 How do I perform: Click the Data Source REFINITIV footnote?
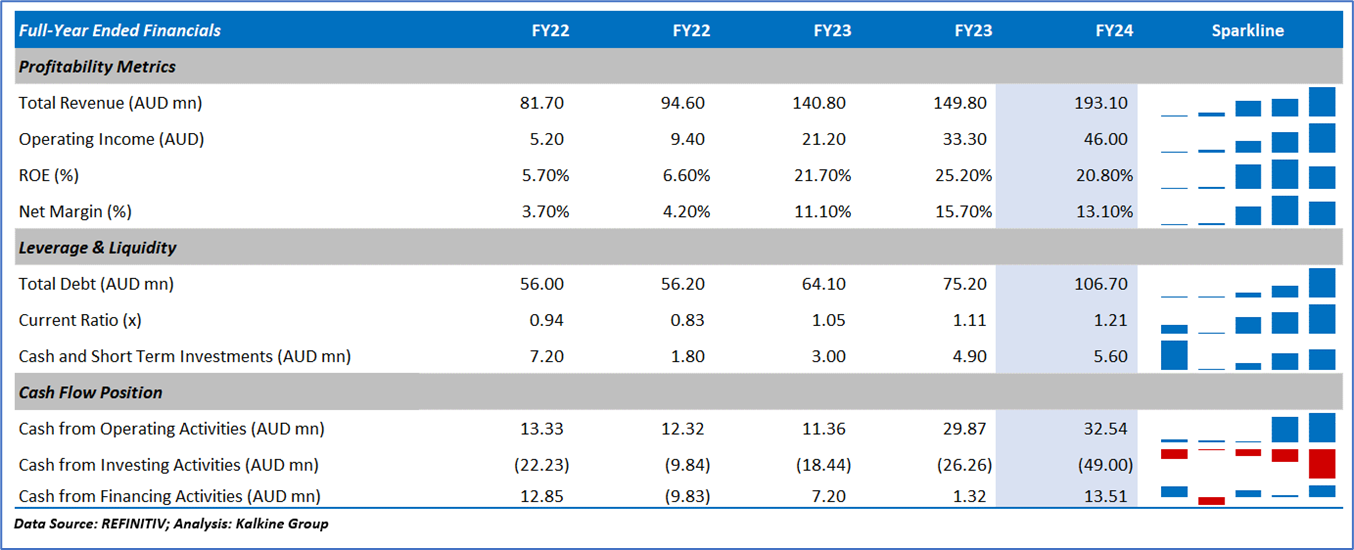pos(171,523)
